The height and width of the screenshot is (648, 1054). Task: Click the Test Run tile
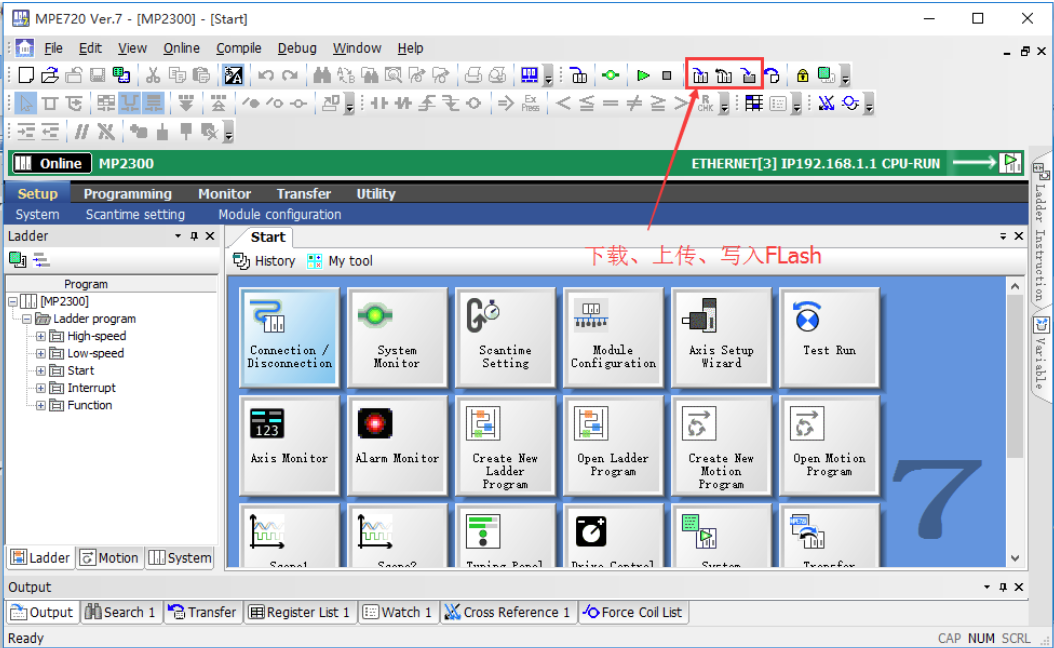[x=829, y=337]
